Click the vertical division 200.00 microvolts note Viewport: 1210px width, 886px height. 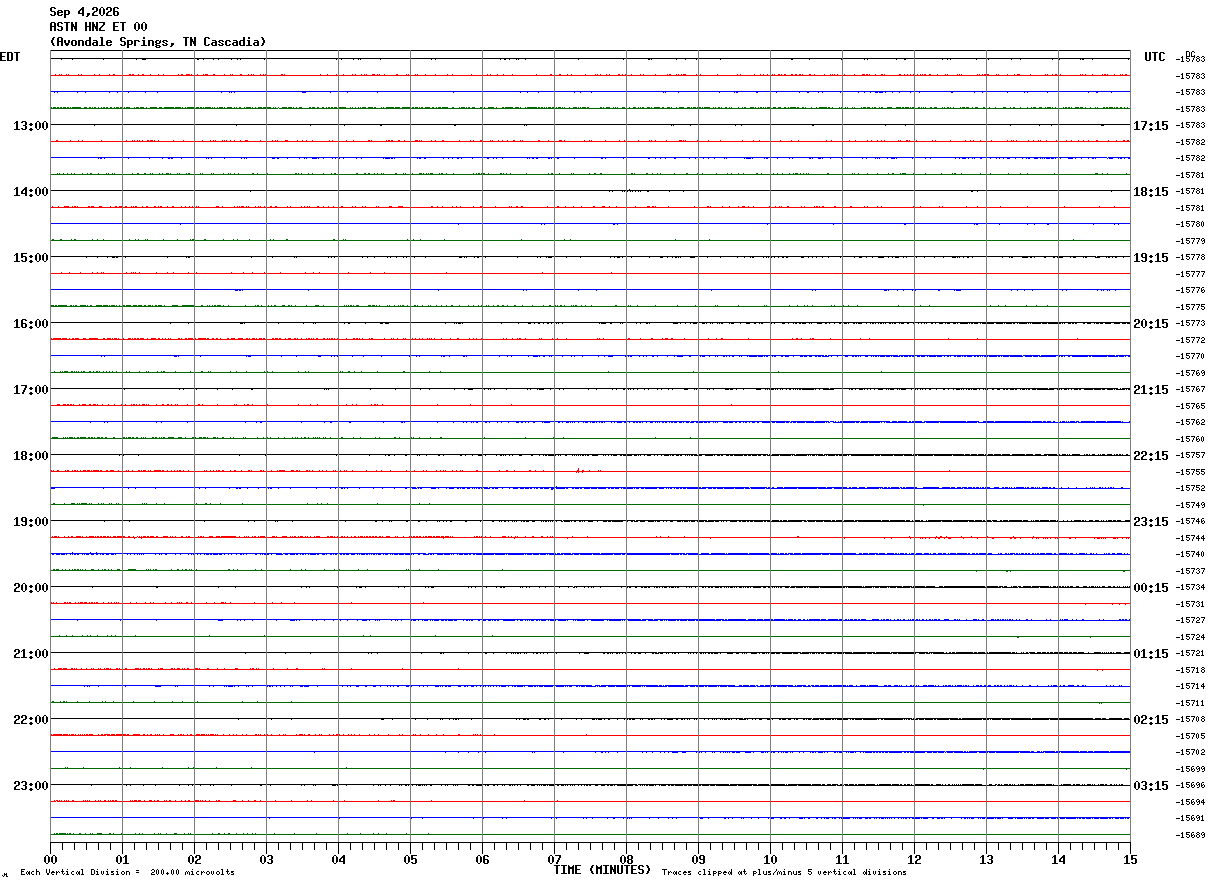(x=127, y=873)
